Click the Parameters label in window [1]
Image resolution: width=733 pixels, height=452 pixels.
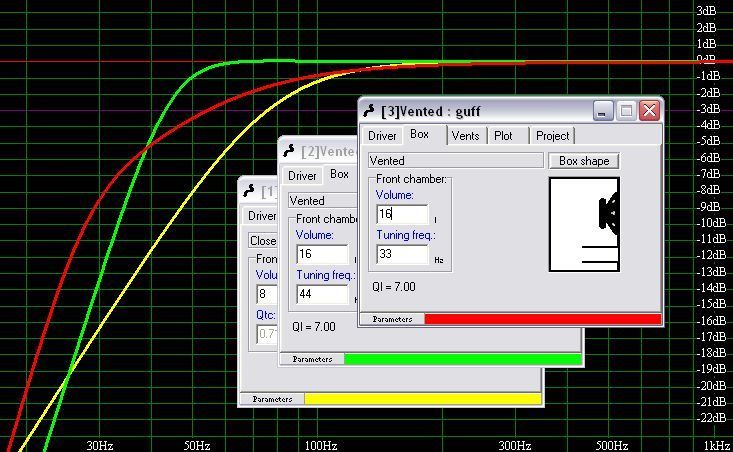[x=273, y=399]
